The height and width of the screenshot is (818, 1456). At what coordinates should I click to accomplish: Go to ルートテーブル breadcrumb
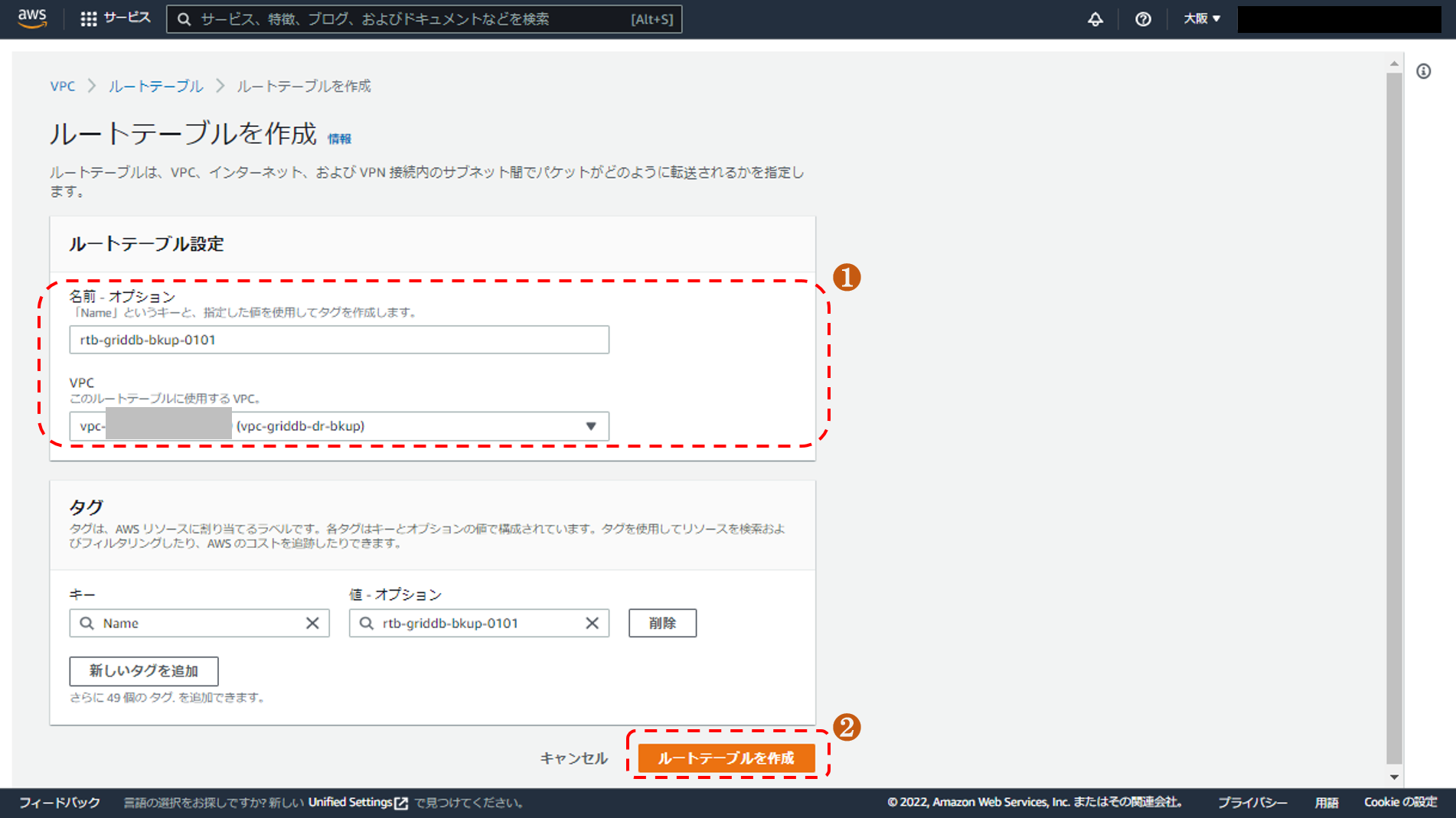[x=155, y=86]
